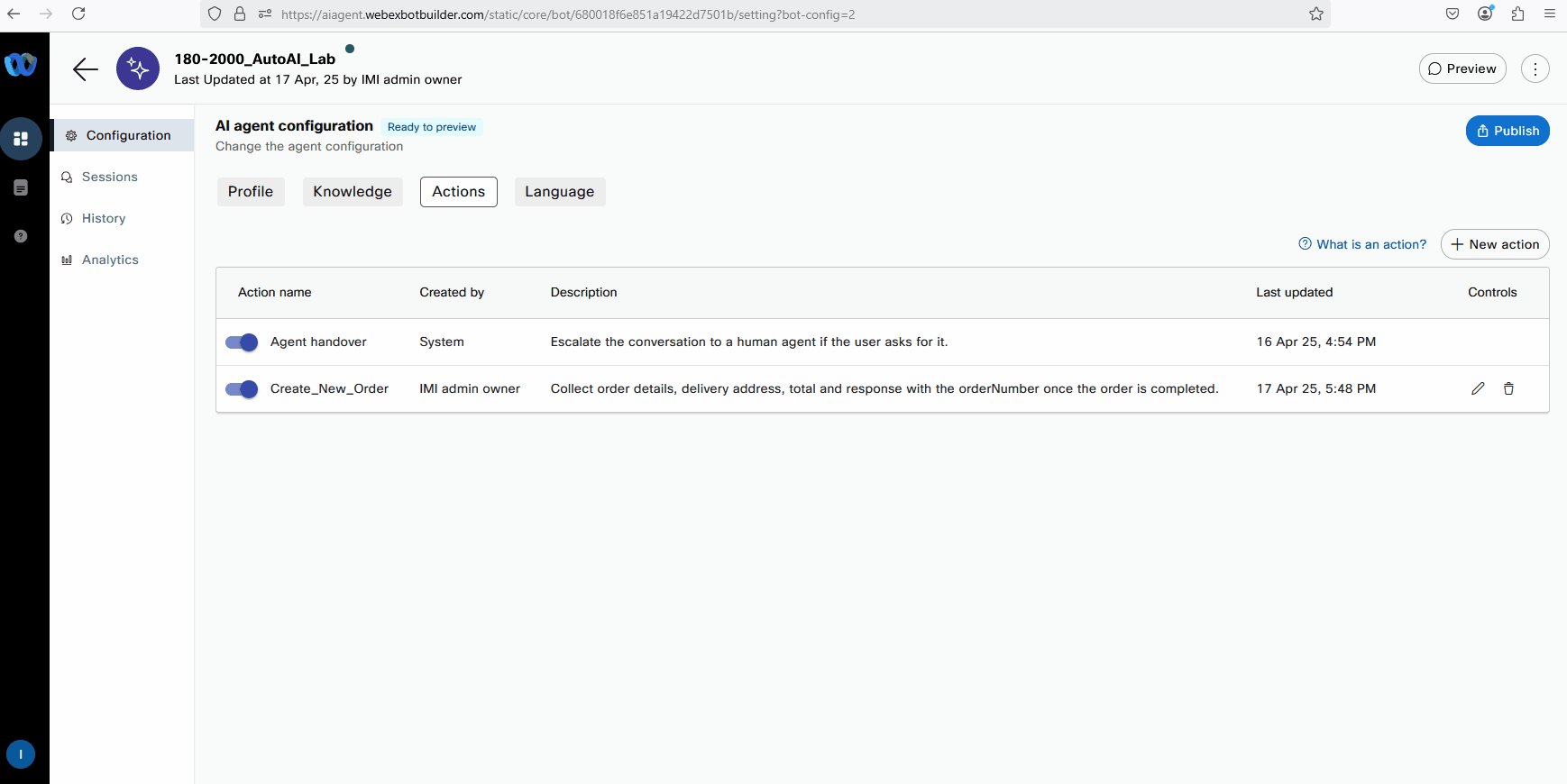The height and width of the screenshot is (784, 1567).
Task: Open the 'What is an action?' link
Action: point(1362,244)
